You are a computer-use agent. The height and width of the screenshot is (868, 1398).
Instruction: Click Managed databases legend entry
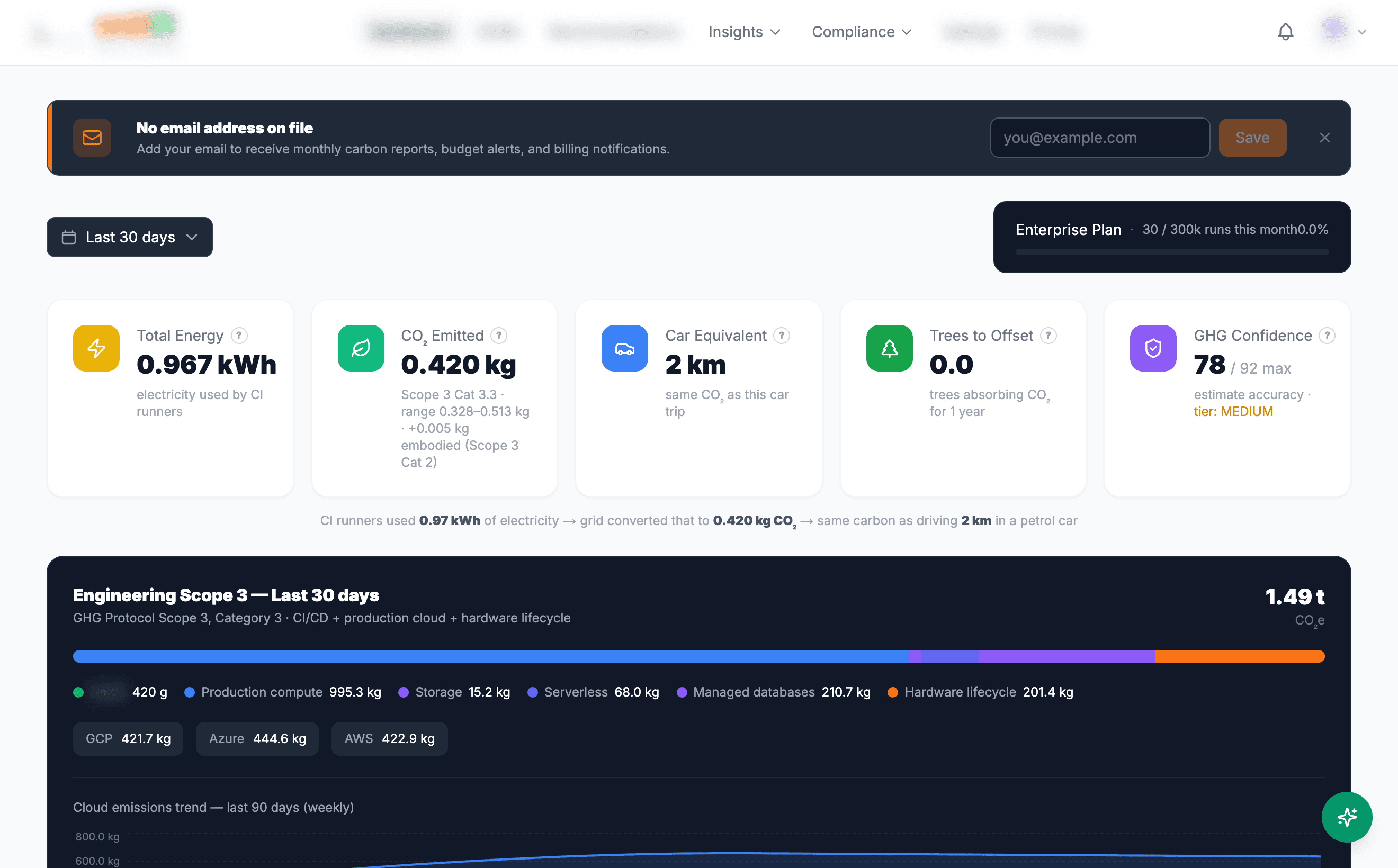[x=773, y=692]
